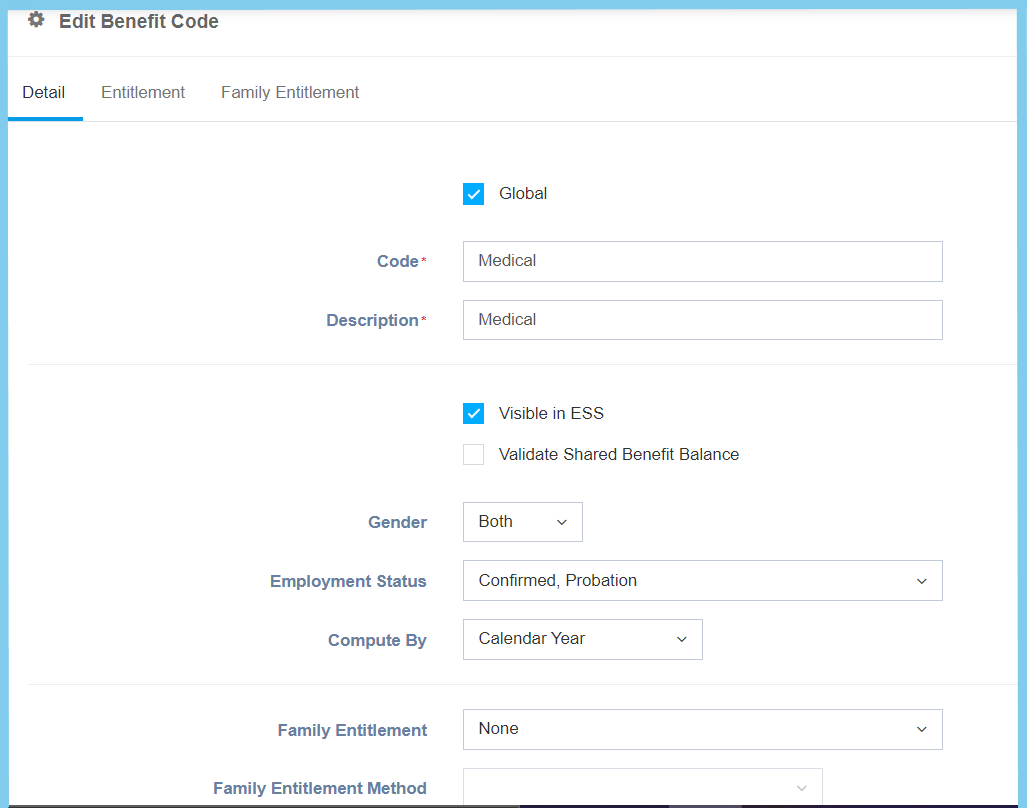Click the Gender field label
Viewport: 1027px width, 808px height.
[x=397, y=522]
